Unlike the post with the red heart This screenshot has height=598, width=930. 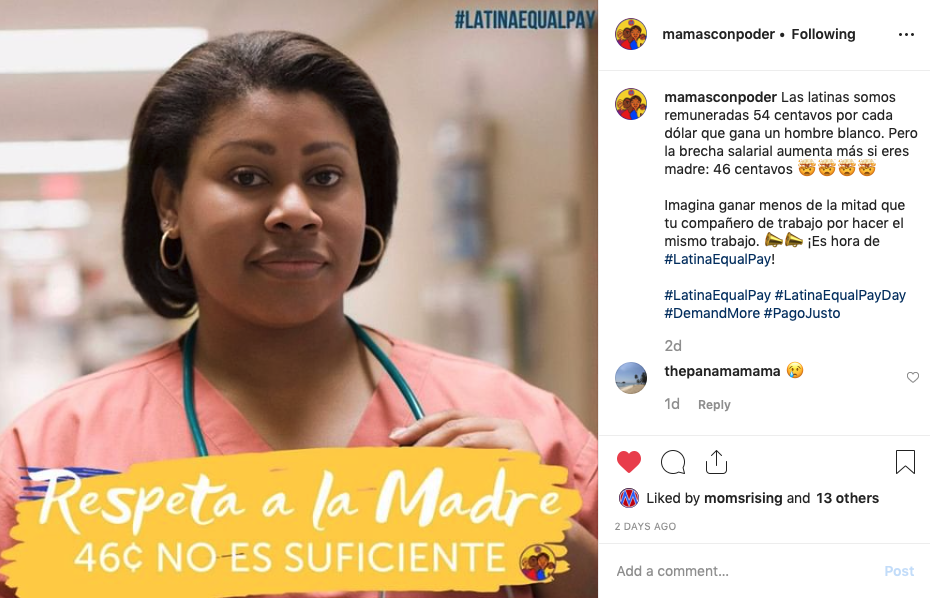629,462
